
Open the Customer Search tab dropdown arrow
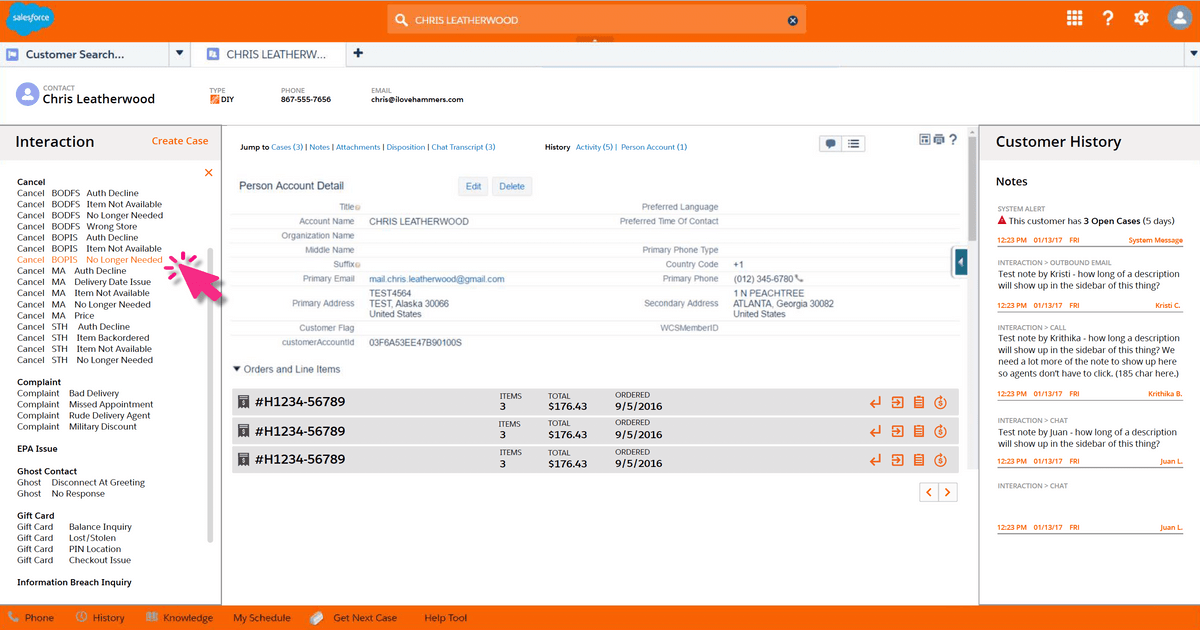[x=179, y=54]
